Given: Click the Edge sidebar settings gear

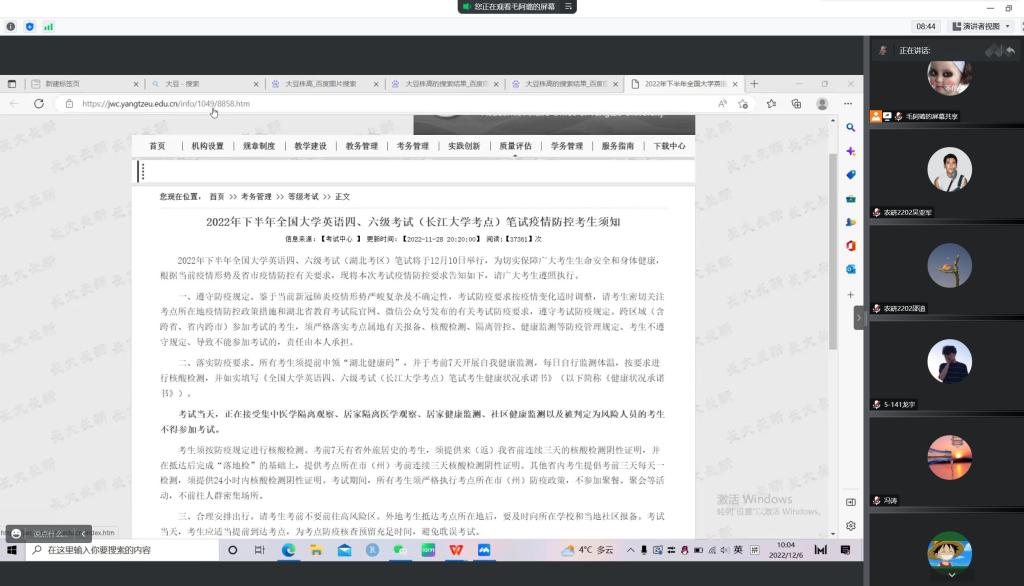Looking at the screenshot, I should [851, 525].
